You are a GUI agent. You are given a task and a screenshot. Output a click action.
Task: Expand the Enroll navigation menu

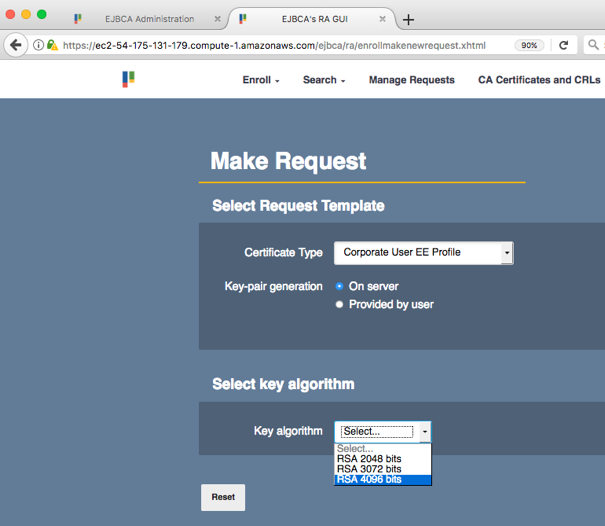tap(261, 80)
